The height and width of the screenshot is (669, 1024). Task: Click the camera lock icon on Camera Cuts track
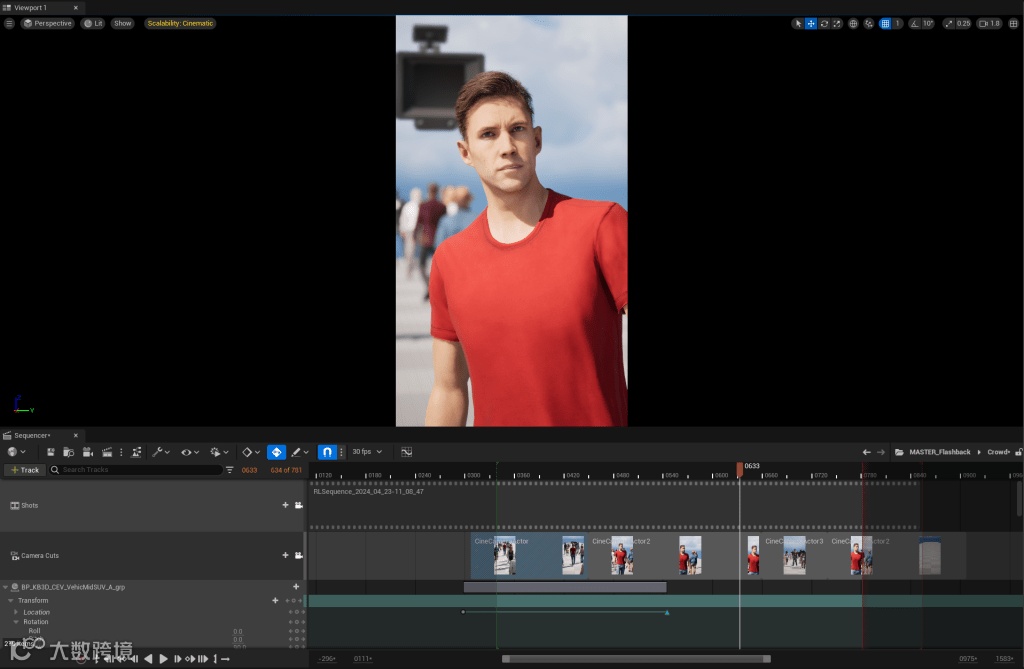coord(298,555)
